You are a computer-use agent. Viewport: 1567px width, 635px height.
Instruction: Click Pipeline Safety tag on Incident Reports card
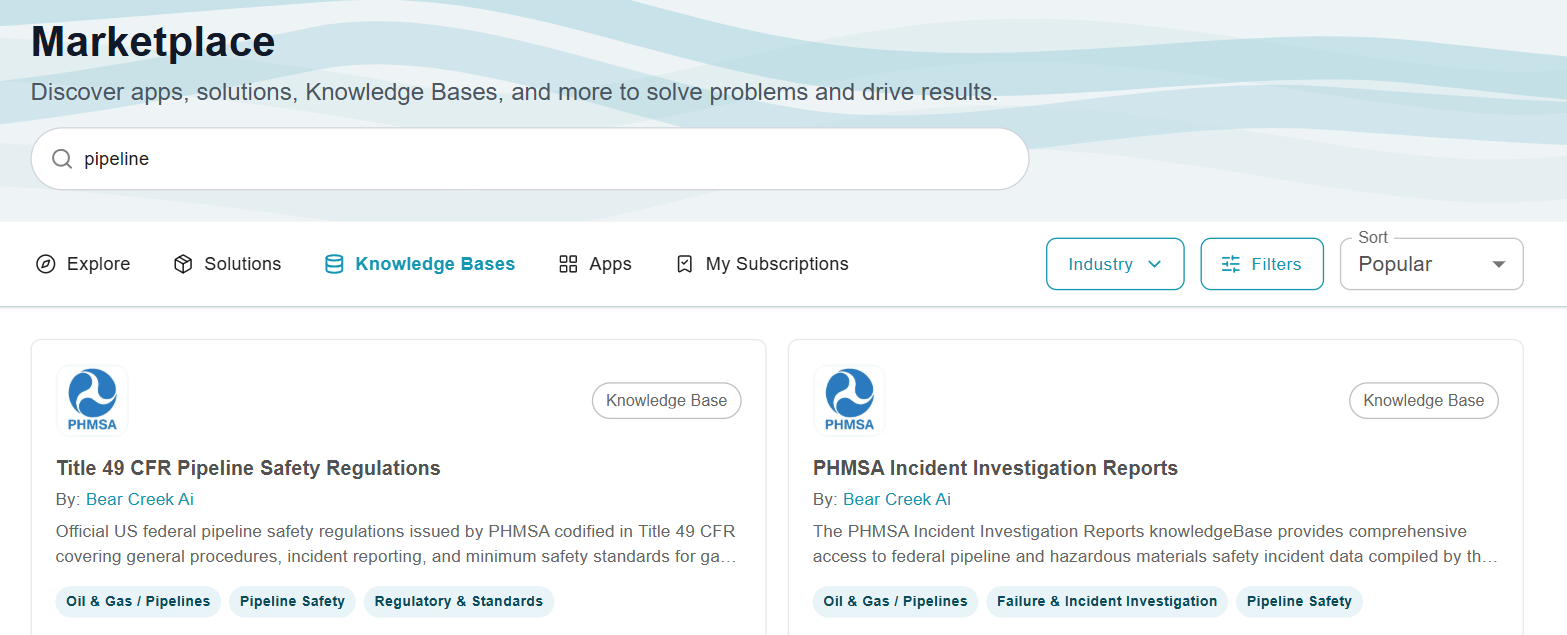click(1299, 601)
